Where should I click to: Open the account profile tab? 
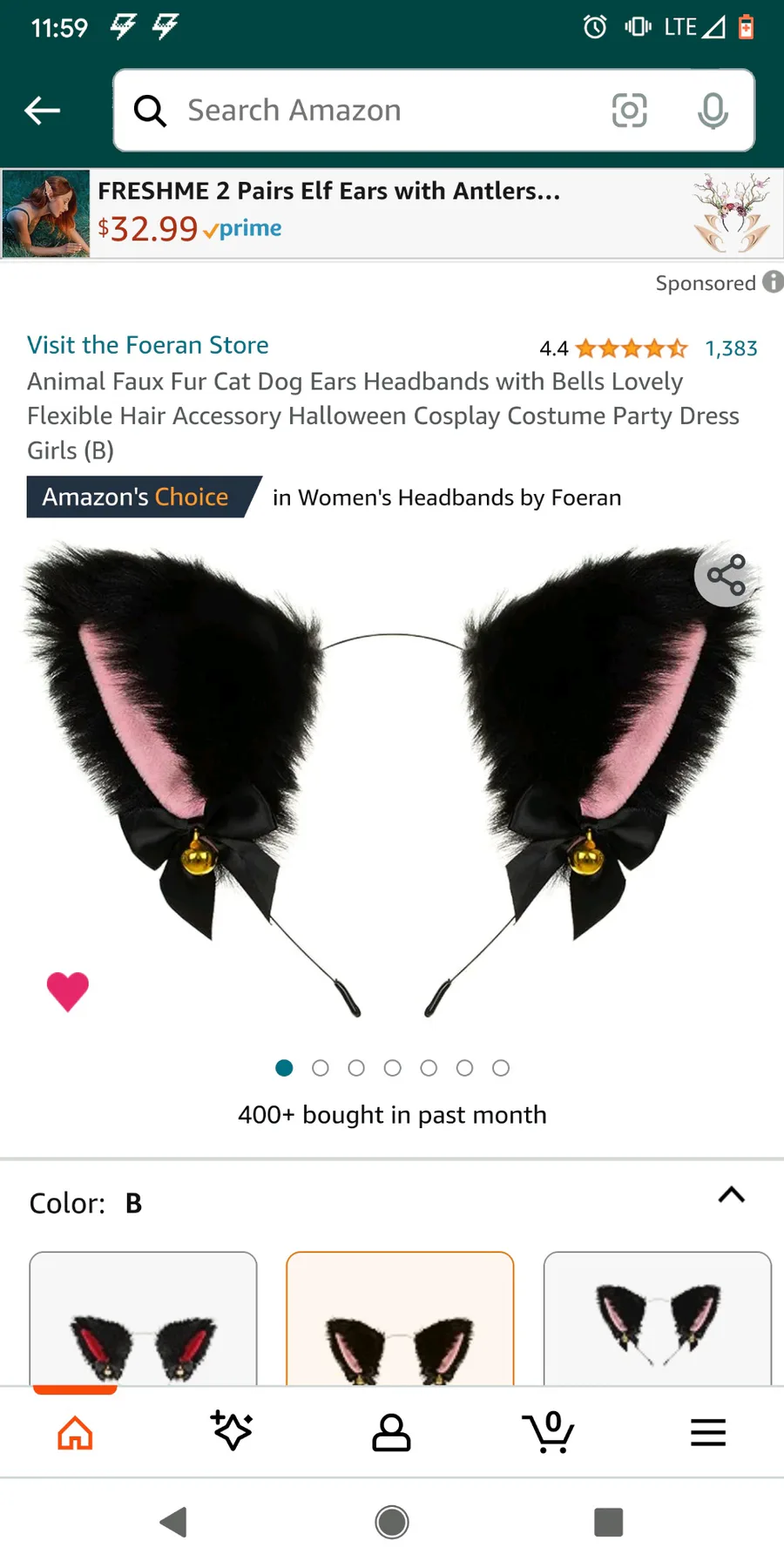(x=391, y=1432)
